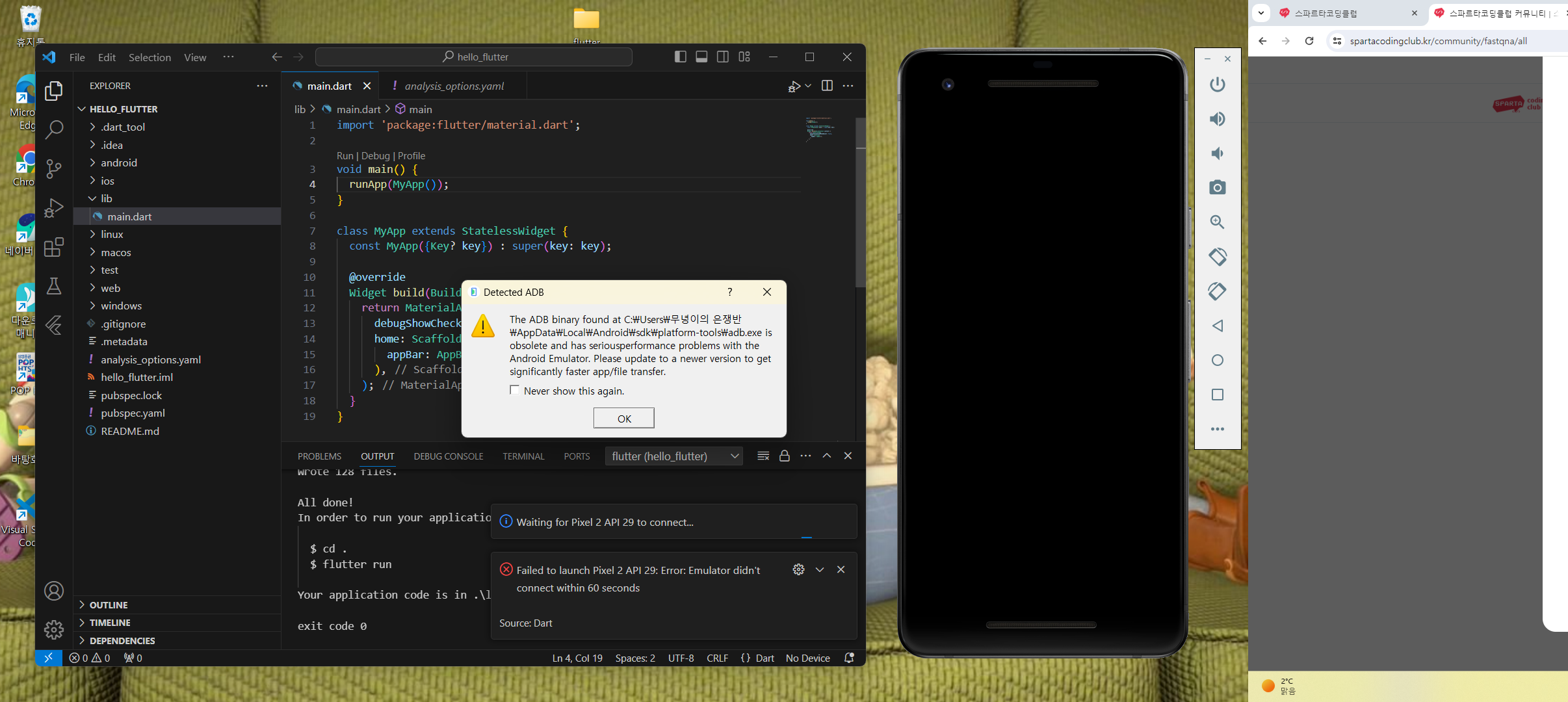Reload the Chrome page
1568x702 pixels.
coord(1309,41)
